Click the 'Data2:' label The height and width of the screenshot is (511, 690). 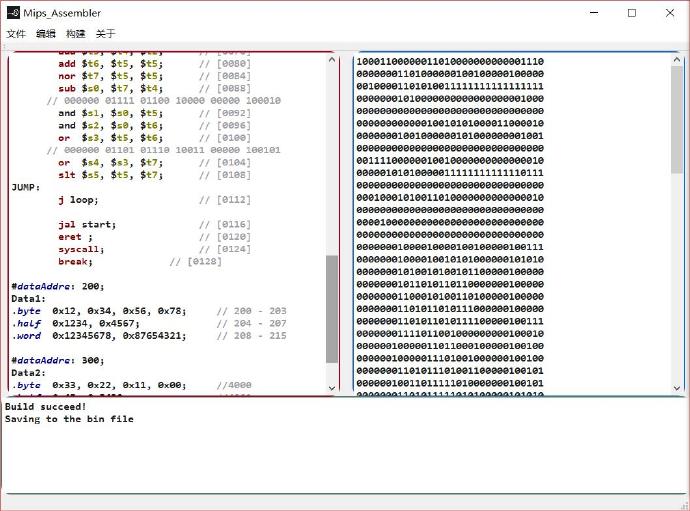click(x=29, y=372)
